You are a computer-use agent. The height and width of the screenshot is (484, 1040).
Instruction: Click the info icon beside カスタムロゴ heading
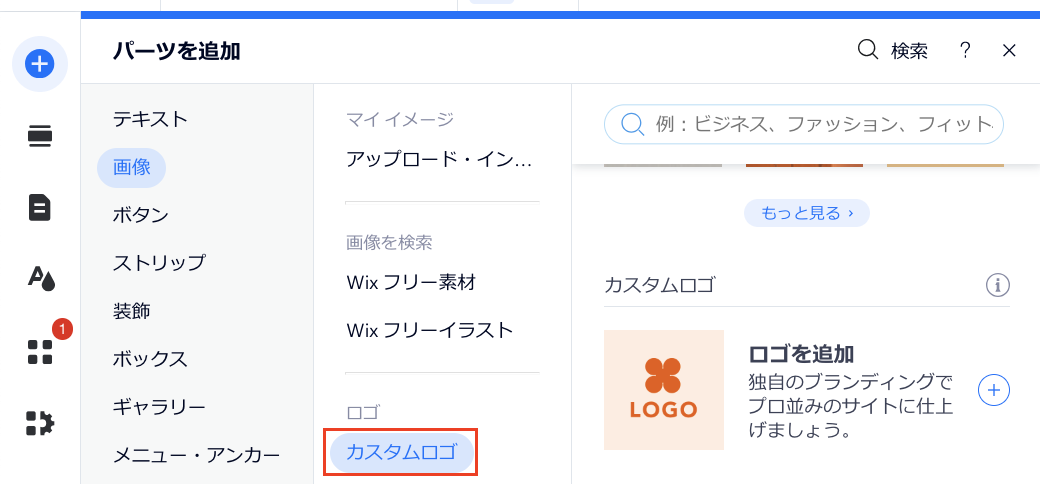pyautogui.click(x=997, y=285)
